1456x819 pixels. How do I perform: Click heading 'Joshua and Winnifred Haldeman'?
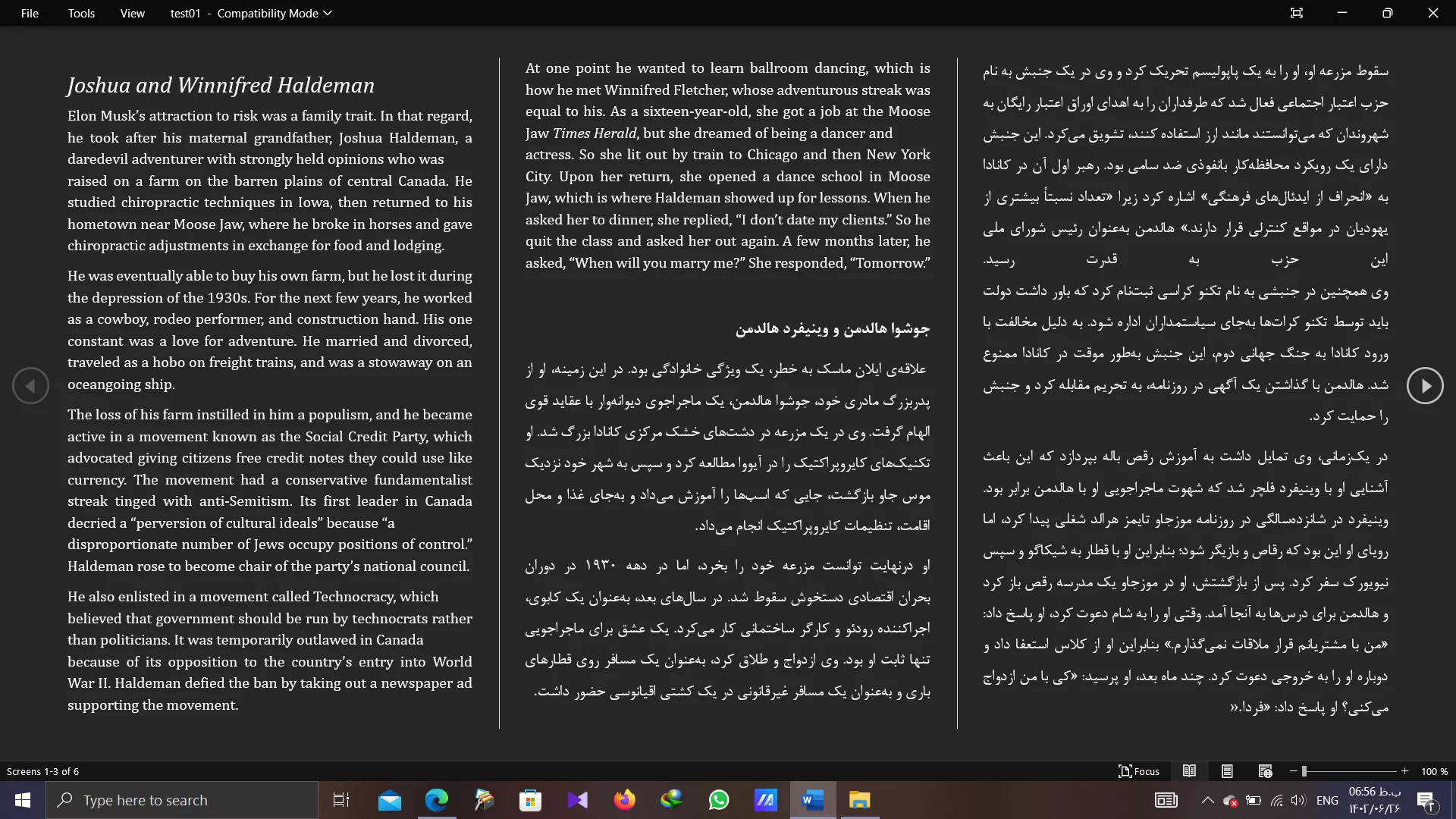(221, 85)
